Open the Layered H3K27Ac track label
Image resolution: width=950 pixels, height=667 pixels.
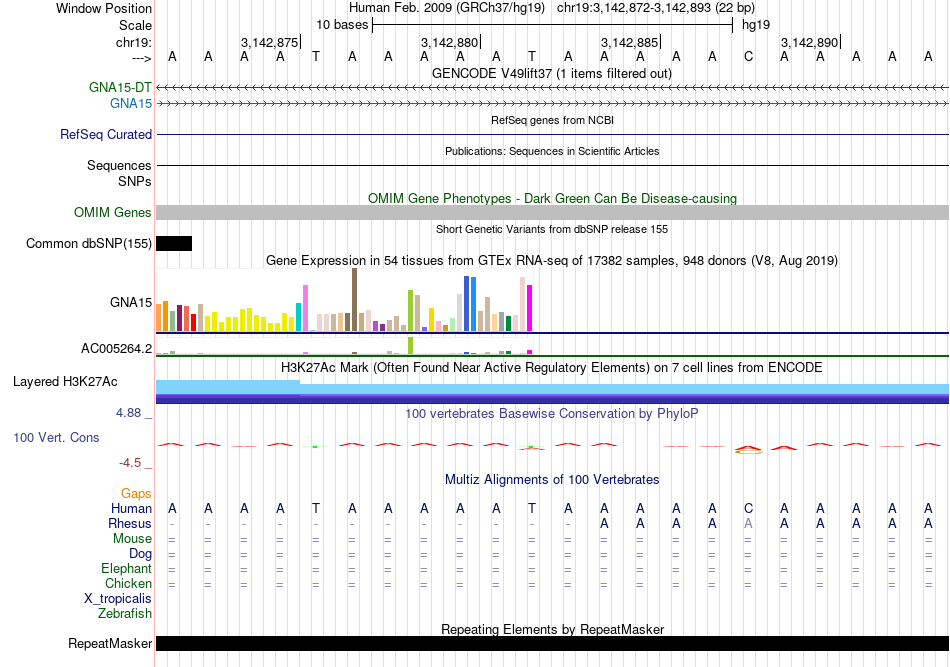pyautogui.click(x=65, y=381)
